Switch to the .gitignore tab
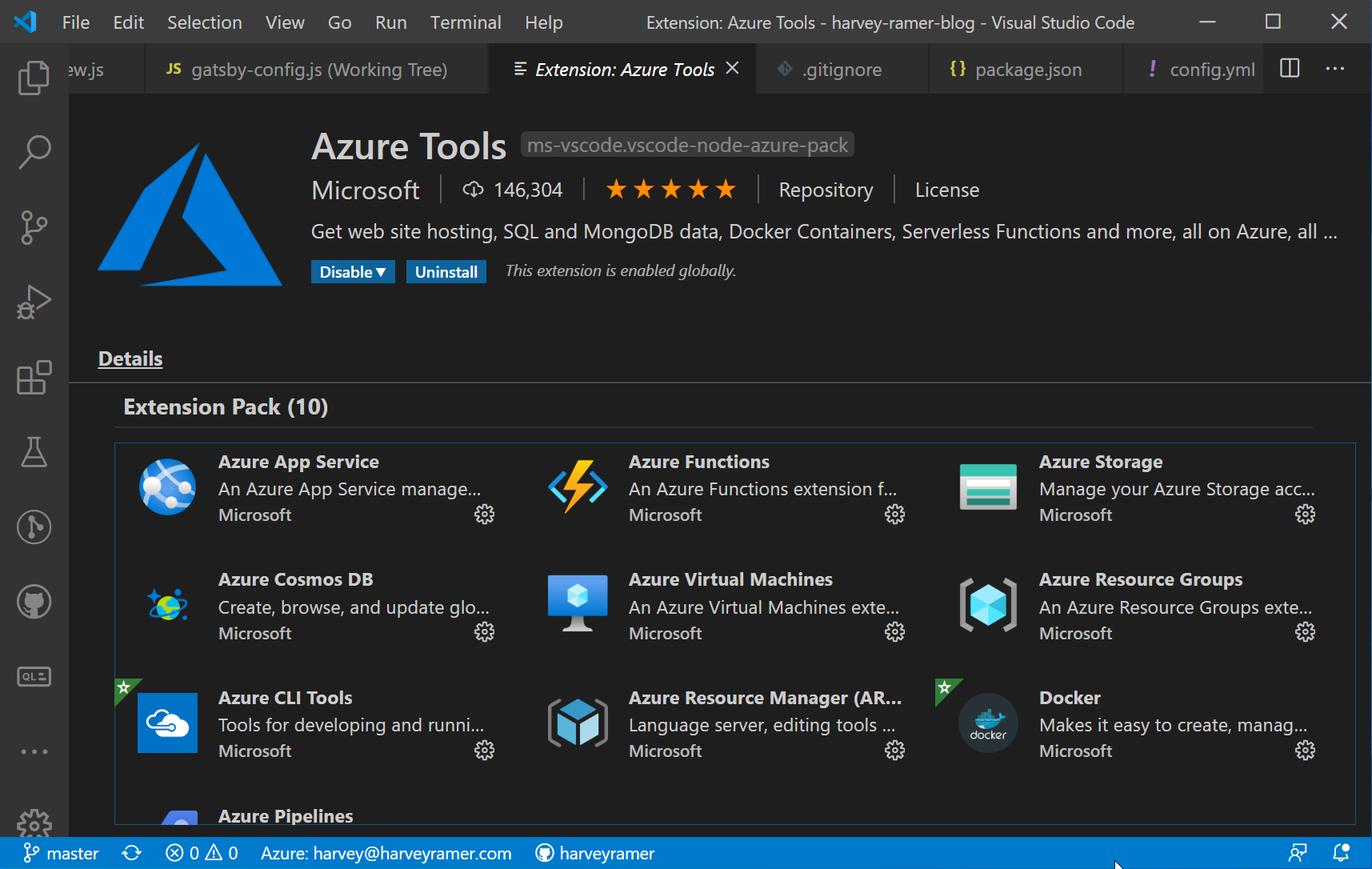Viewport: 1372px width, 869px height. tap(842, 70)
